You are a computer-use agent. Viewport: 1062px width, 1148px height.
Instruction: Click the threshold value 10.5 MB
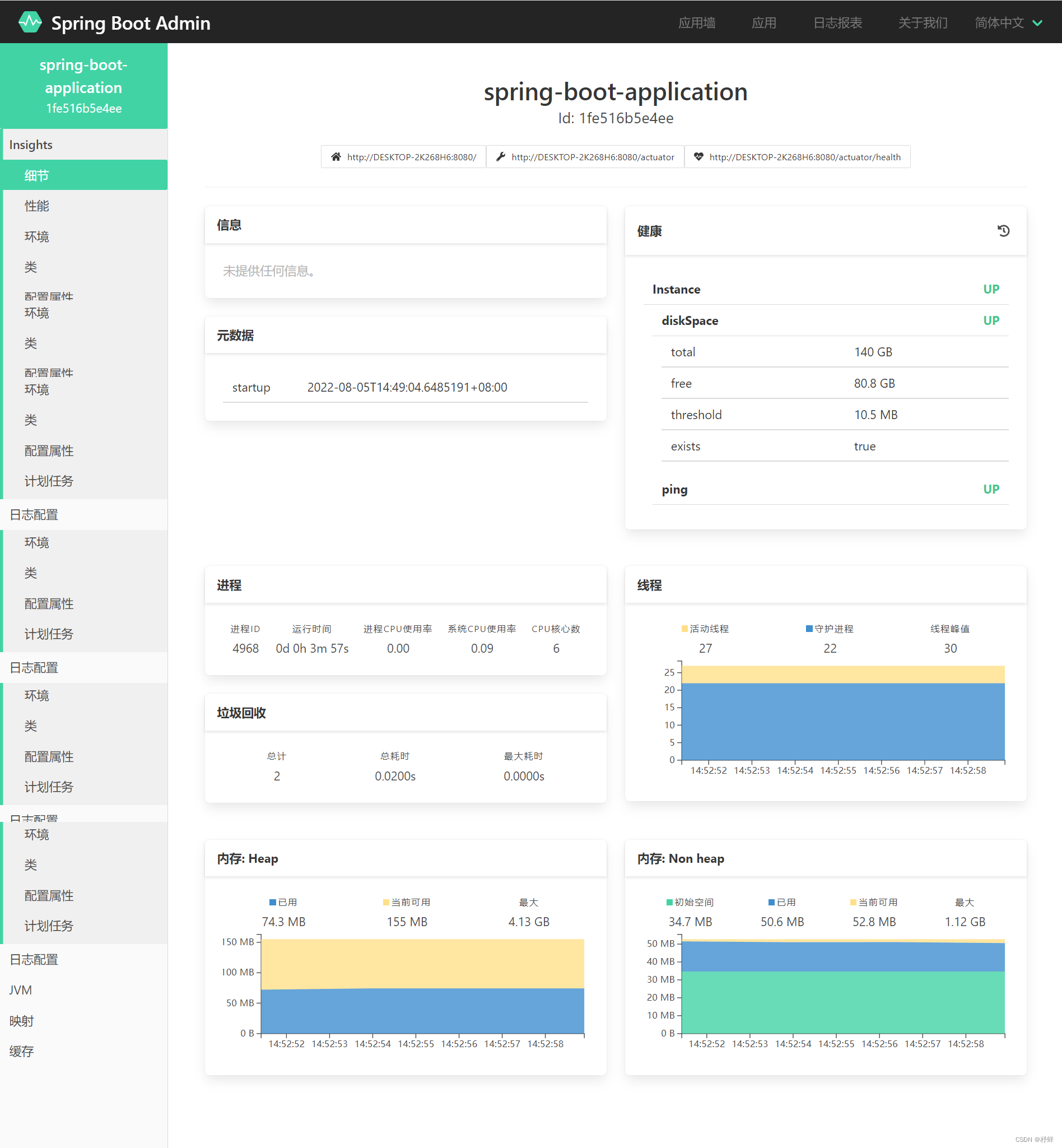(876, 415)
